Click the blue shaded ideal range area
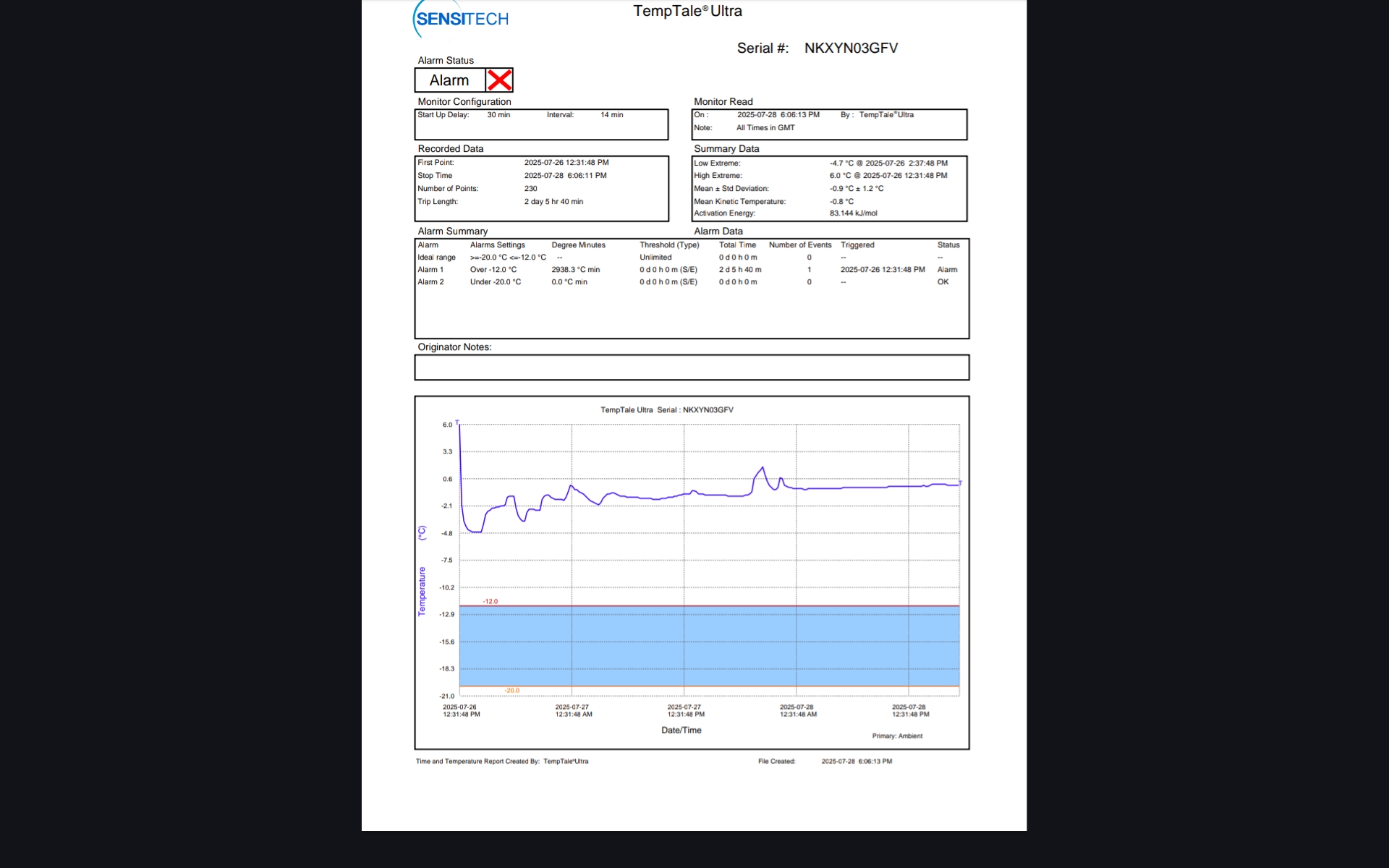Viewport: 1389px width, 868px height. click(x=709, y=646)
